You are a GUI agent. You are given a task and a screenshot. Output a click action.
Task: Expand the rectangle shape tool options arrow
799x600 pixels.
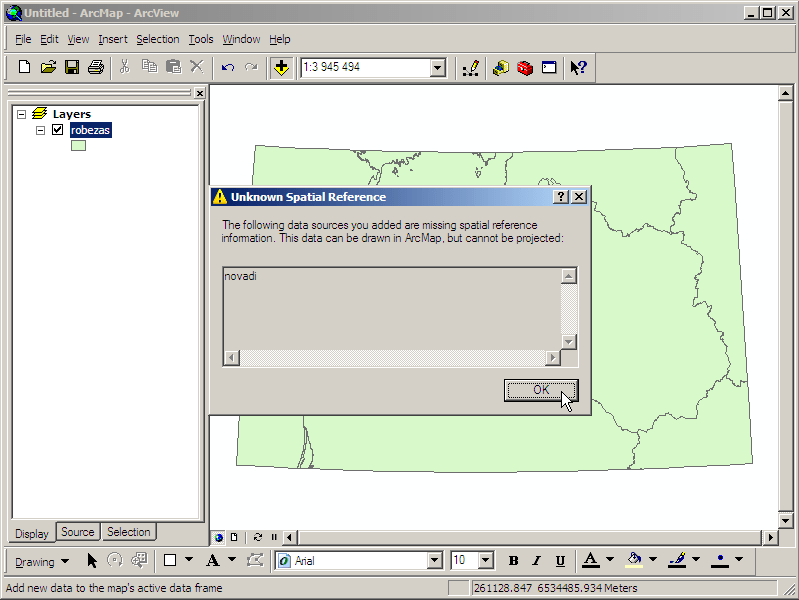189,560
